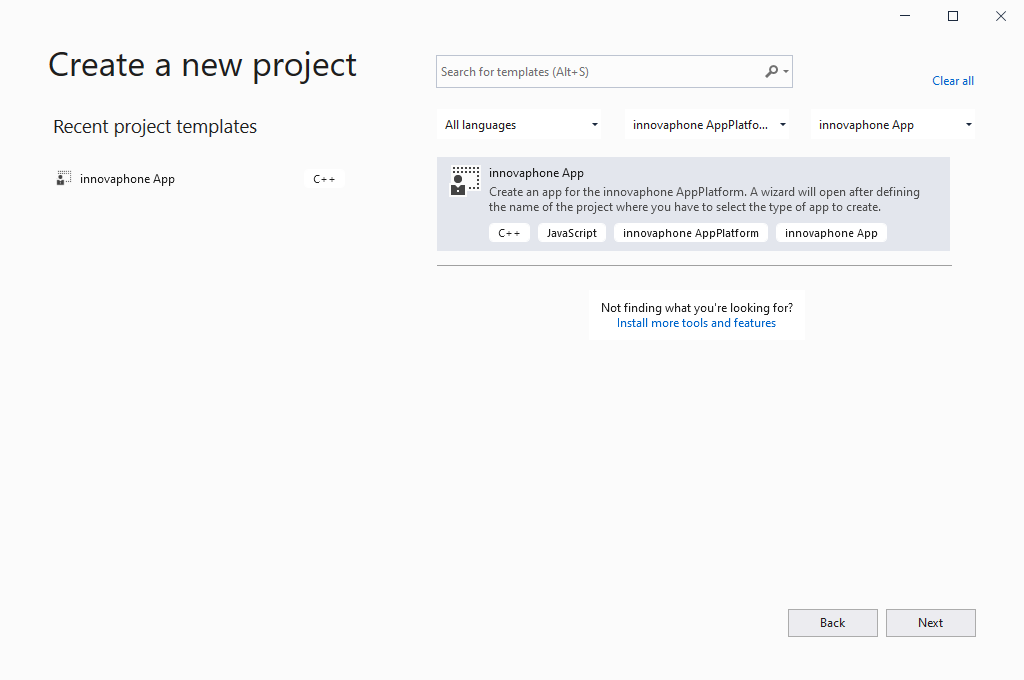Screen dimensions: 1024x680
Task: Expand the innovaphone AppPlatform platform dropdown
Action: coord(708,125)
